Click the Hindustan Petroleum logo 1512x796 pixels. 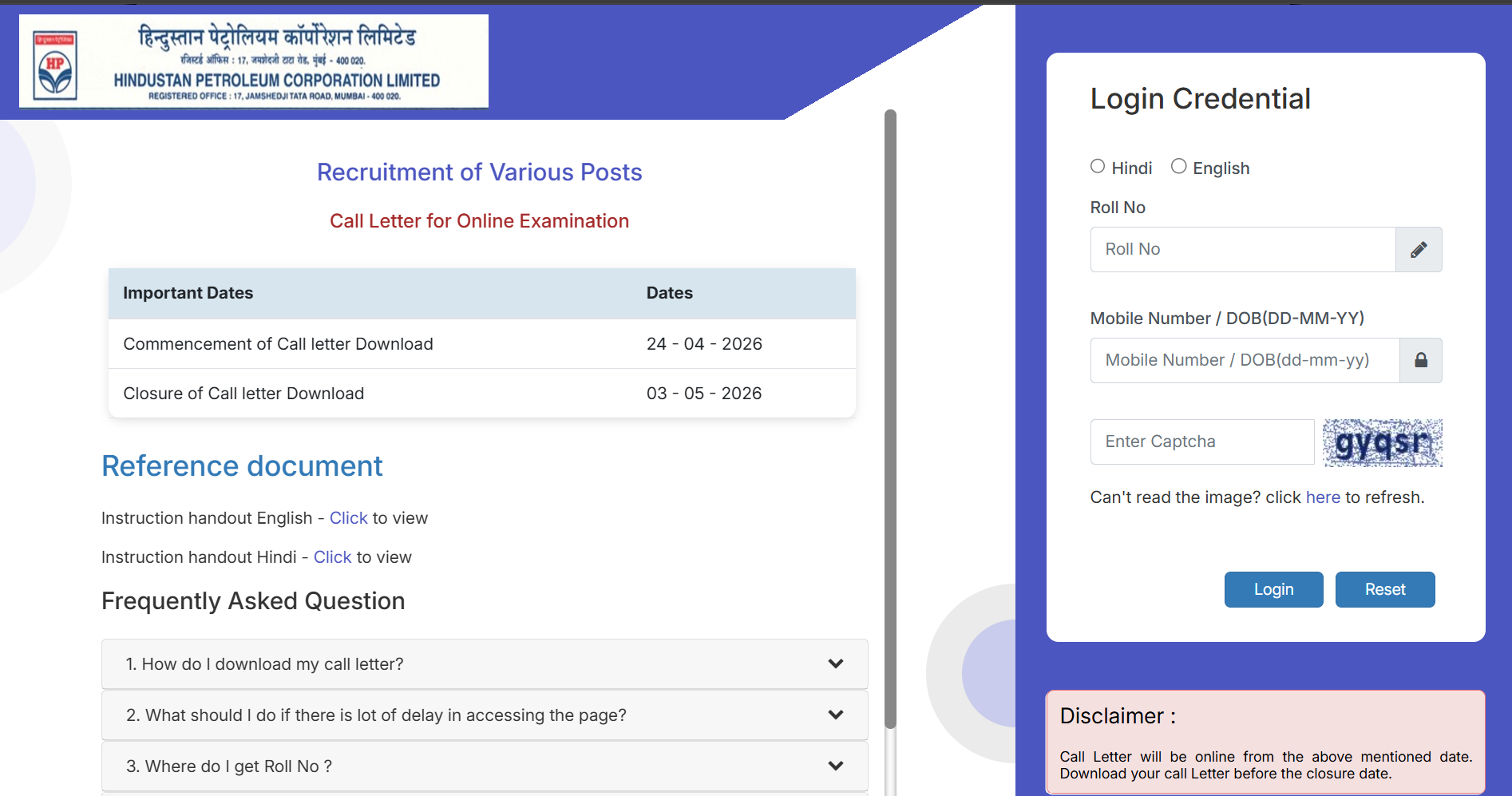click(252, 61)
